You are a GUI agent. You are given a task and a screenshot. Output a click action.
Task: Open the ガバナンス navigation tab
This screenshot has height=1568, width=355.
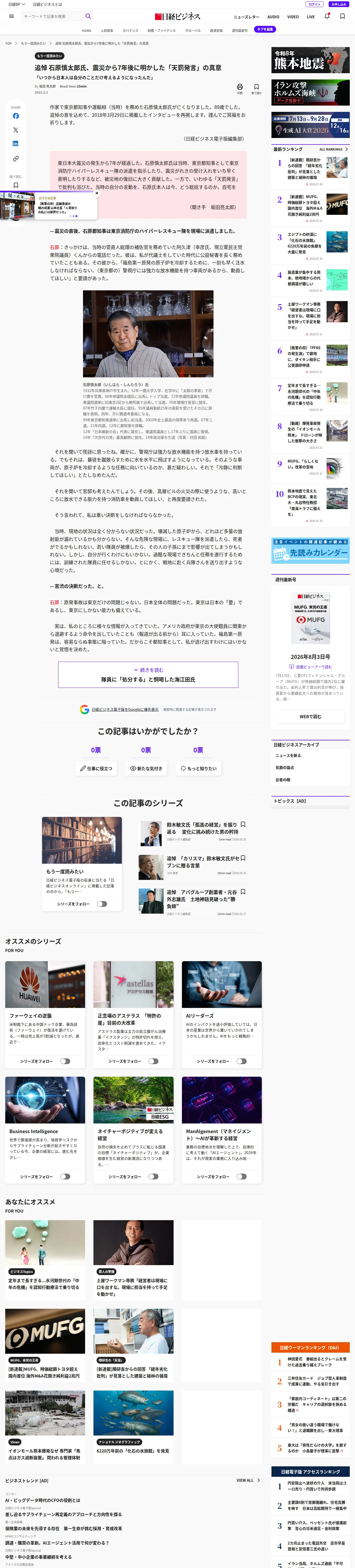click(130, 30)
